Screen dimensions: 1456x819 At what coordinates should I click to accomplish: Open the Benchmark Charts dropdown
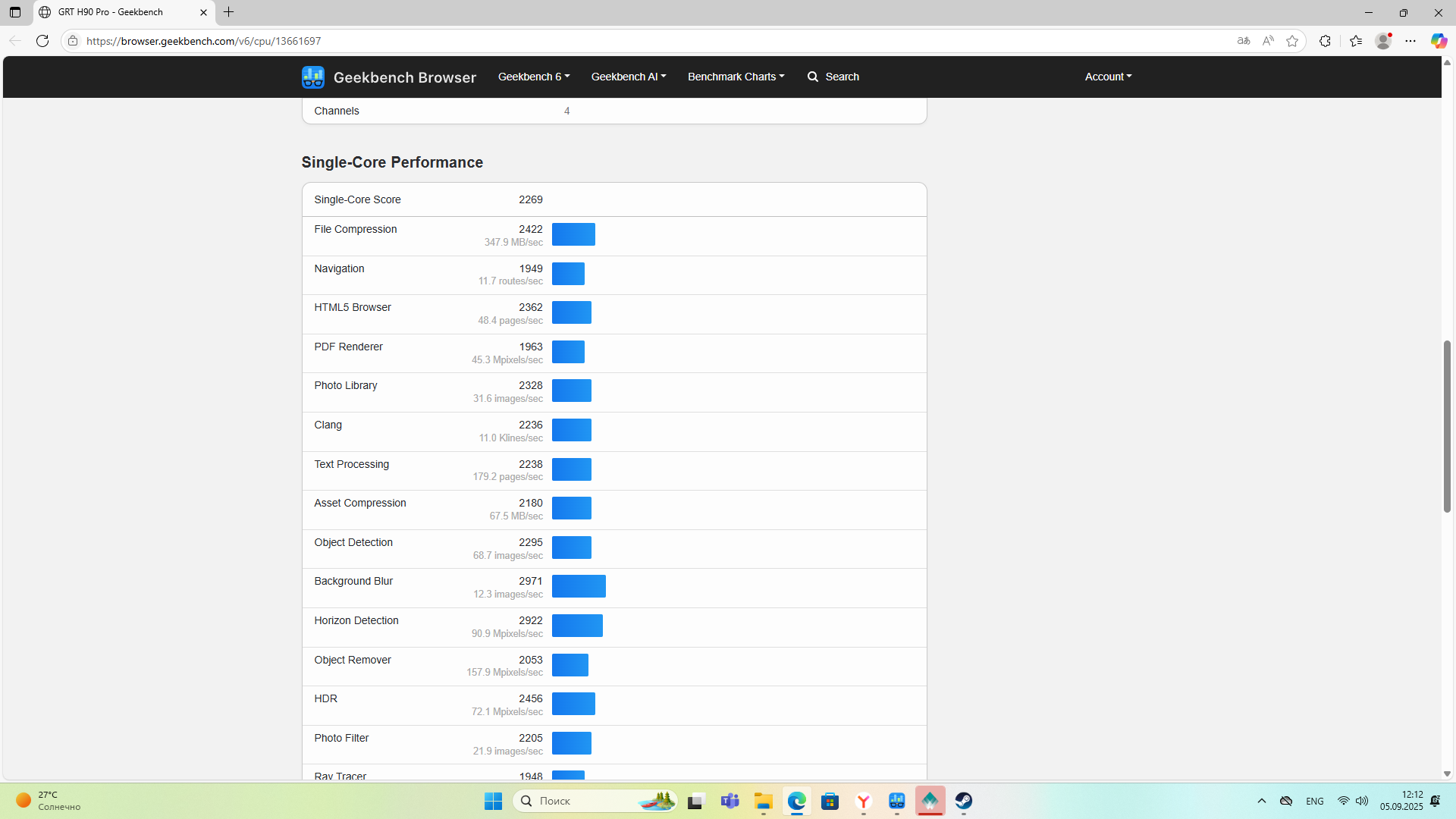coord(736,77)
